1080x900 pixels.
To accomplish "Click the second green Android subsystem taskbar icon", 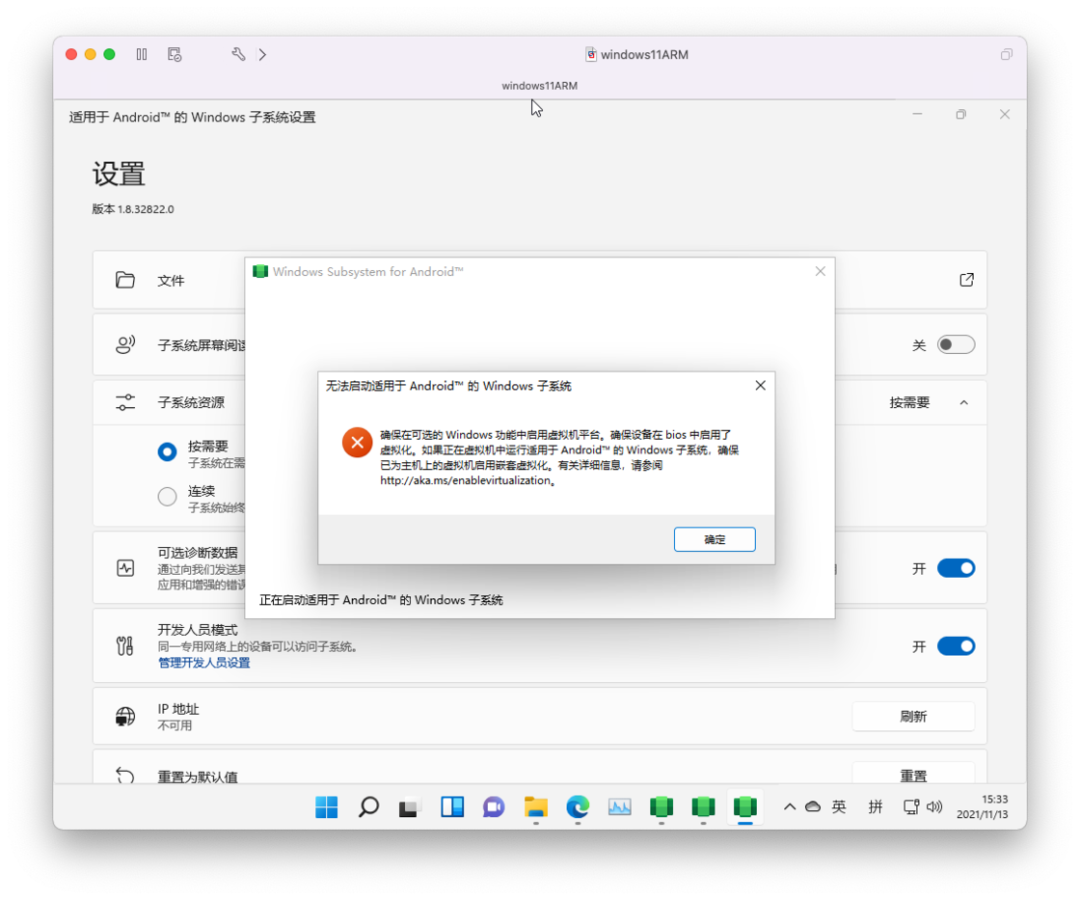I will pos(703,806).
